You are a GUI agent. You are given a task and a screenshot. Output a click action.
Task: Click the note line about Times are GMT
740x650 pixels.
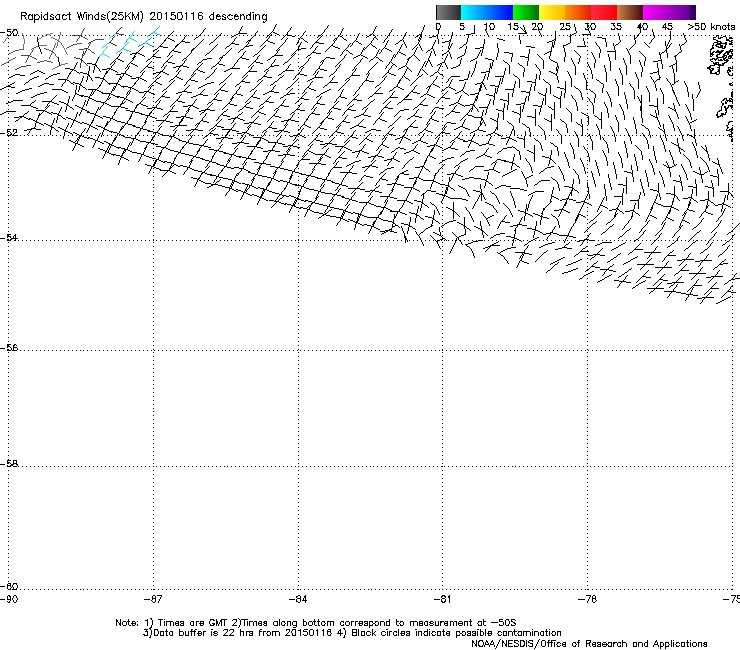pyautogui.click(x=316, y=623)
